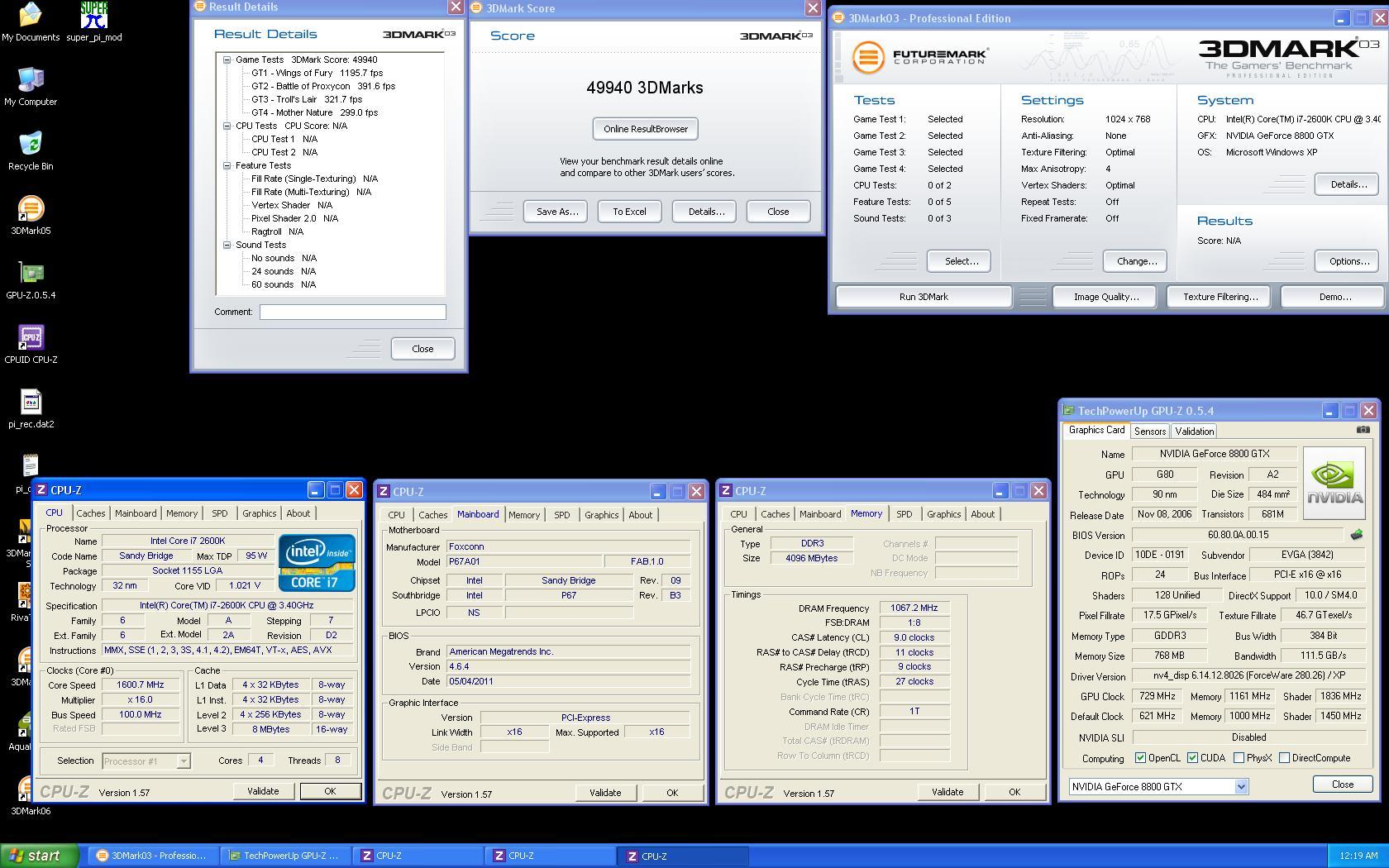Open the Windows Start menu
Image resolution: width=1389 pixels, height=868 pixels.
(x=40, y=856)
